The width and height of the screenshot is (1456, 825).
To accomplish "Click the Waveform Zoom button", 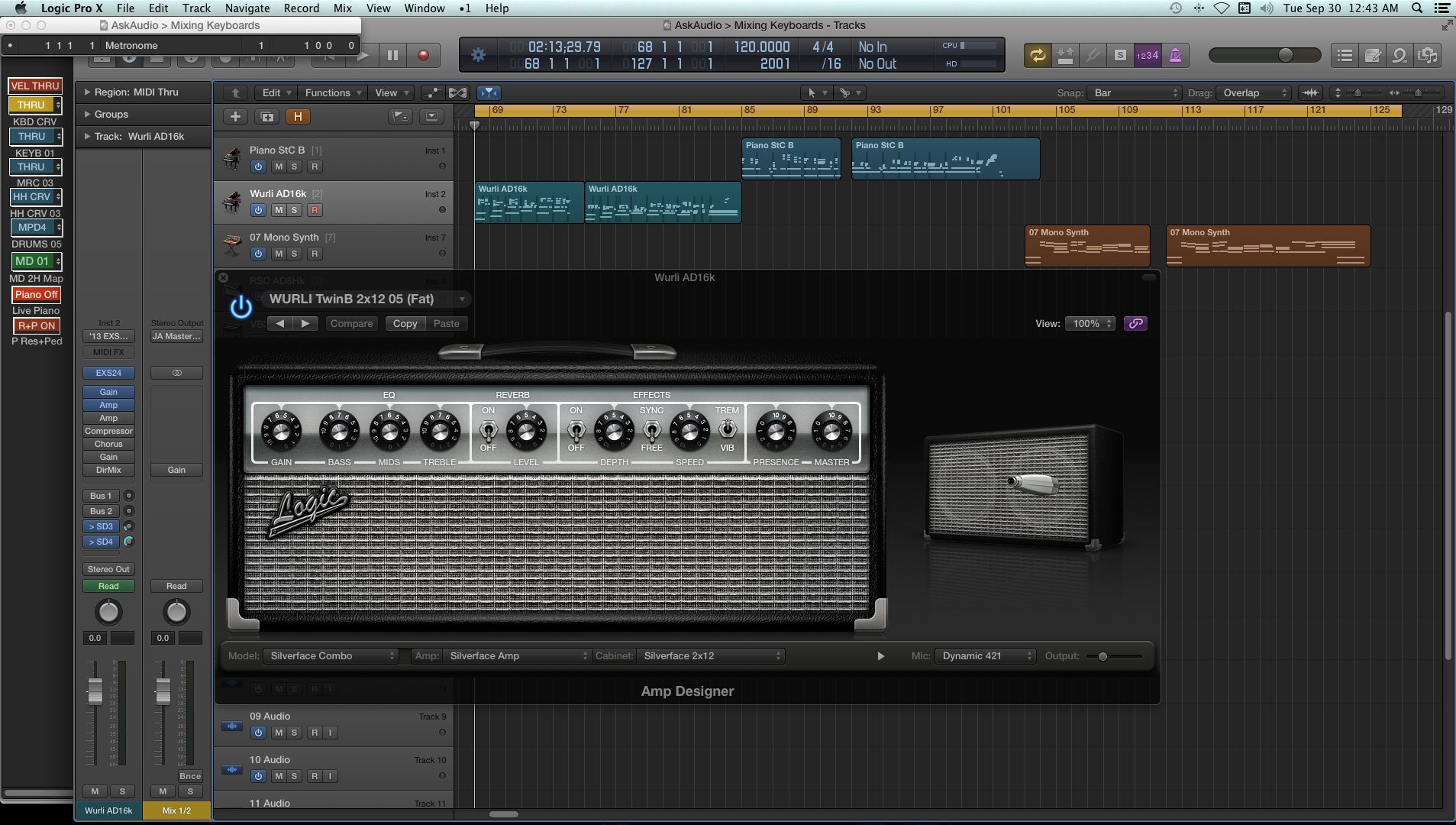I will [x=1310, y=92].
